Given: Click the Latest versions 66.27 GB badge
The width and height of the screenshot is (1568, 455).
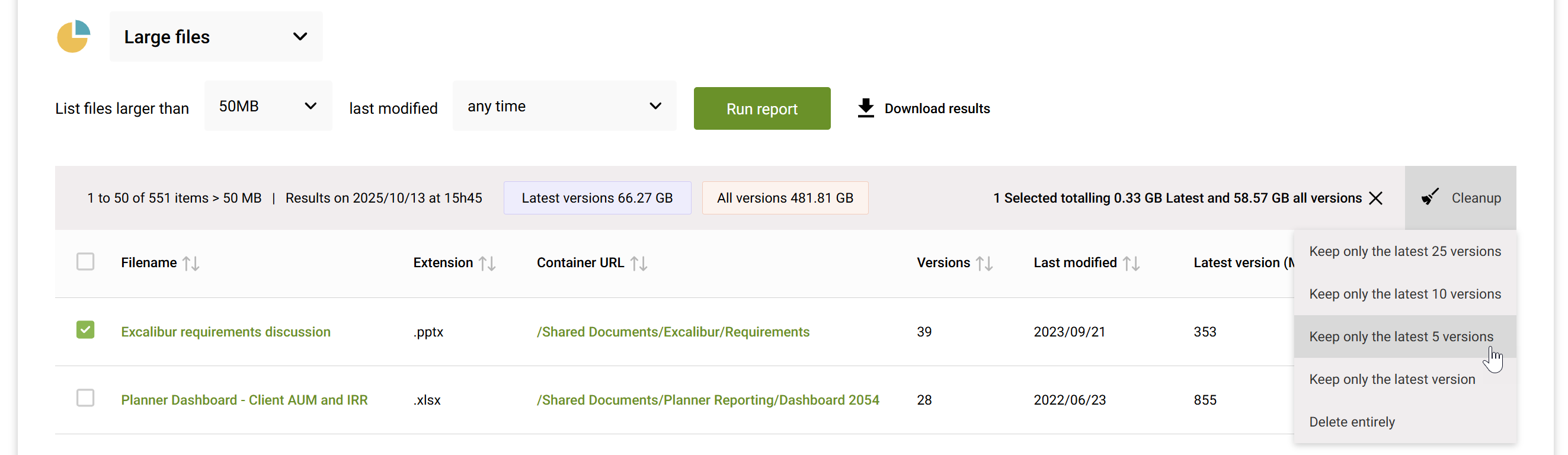Looking at the screenshot, I should (597, 198).
